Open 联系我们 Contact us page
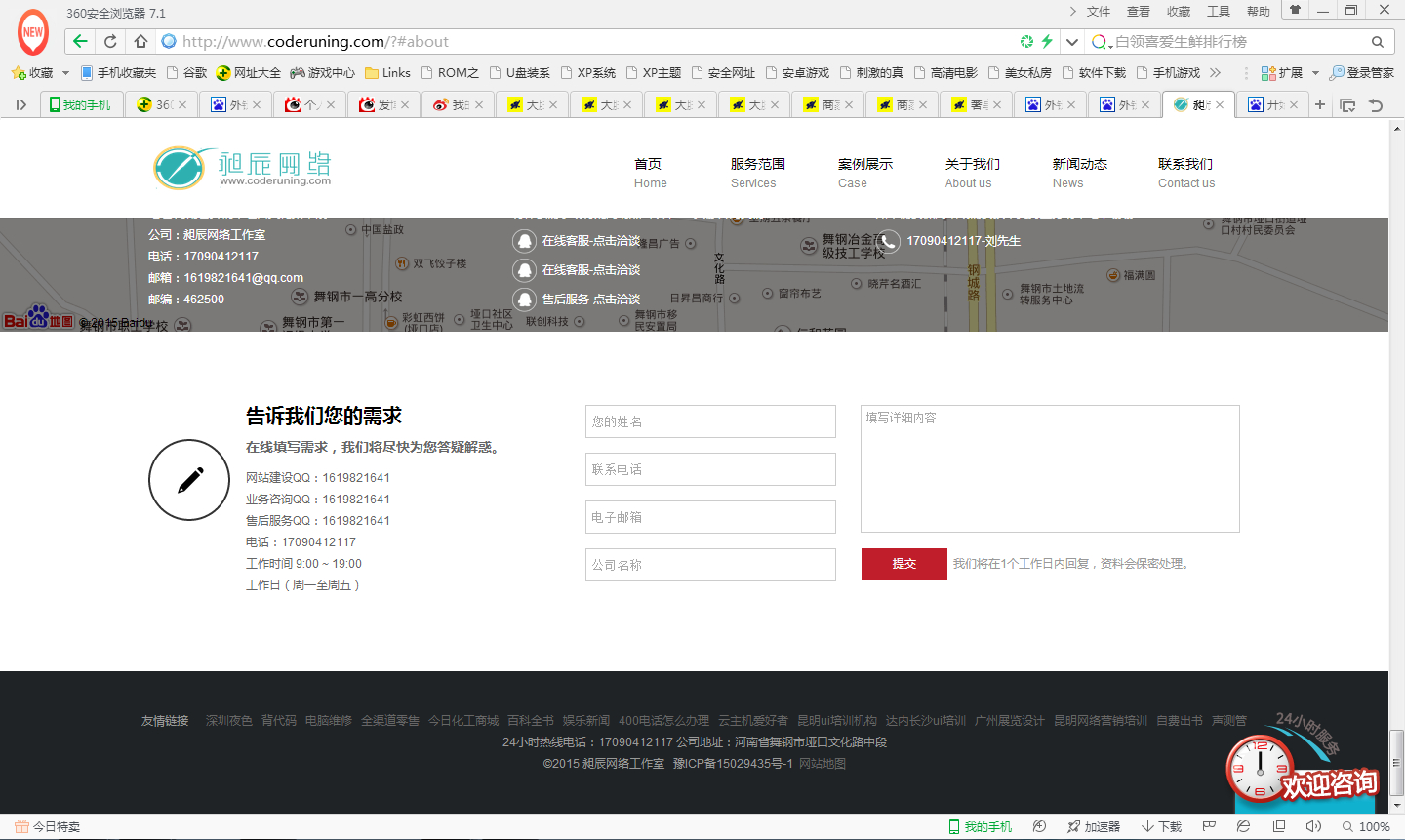Viewport: 1405px width, 840px height. (1186, 173)
